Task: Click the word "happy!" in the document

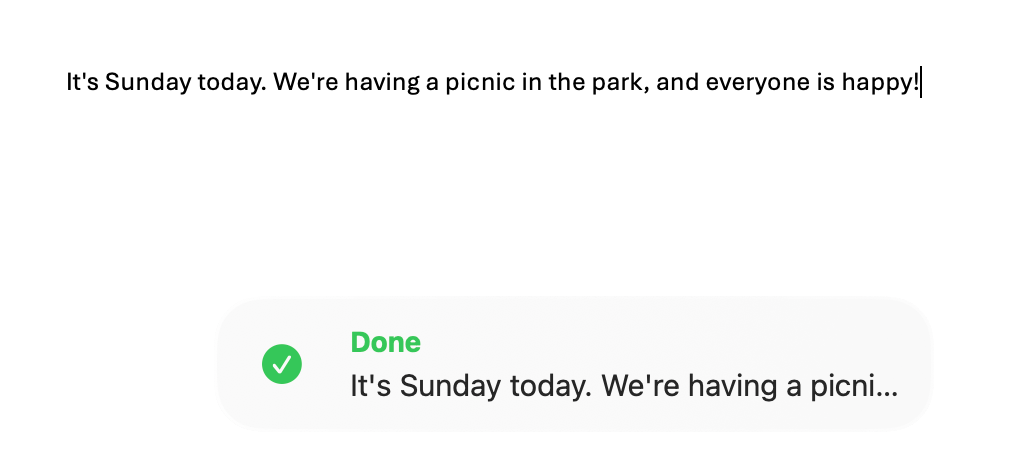Action: tap(880, 82)
